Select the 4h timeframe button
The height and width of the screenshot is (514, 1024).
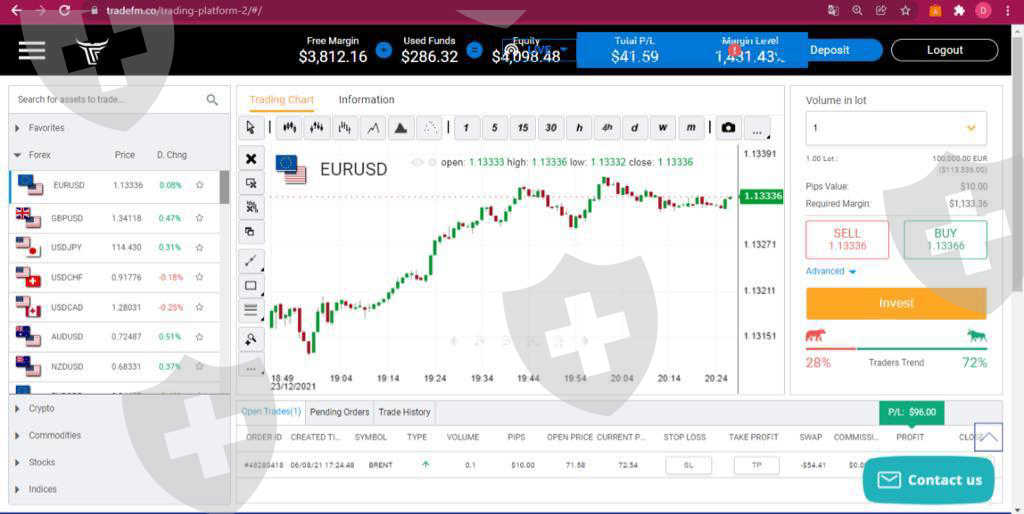pos(607,127)
